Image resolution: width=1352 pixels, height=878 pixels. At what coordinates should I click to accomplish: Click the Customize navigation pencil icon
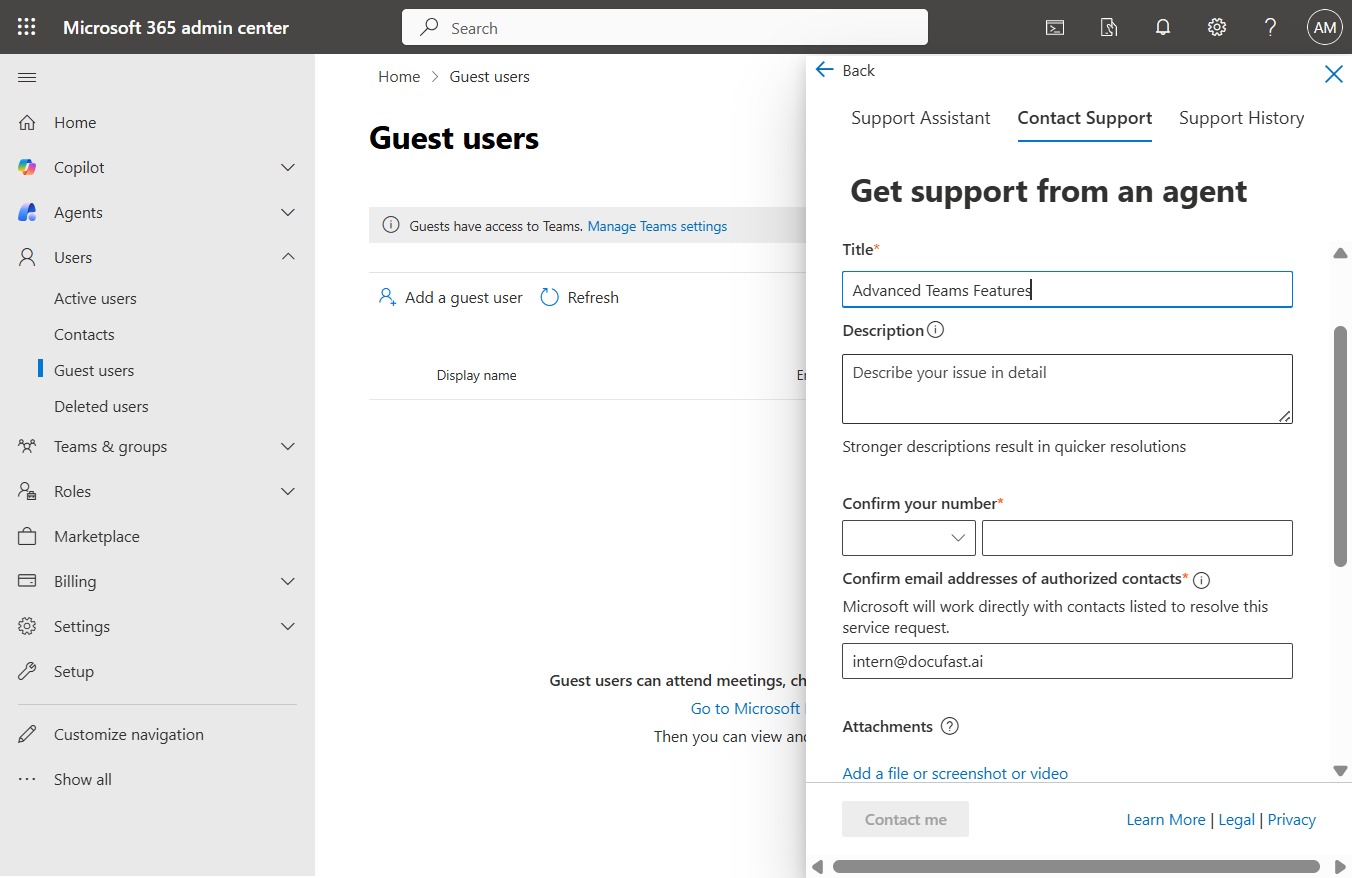pos(27,734)
